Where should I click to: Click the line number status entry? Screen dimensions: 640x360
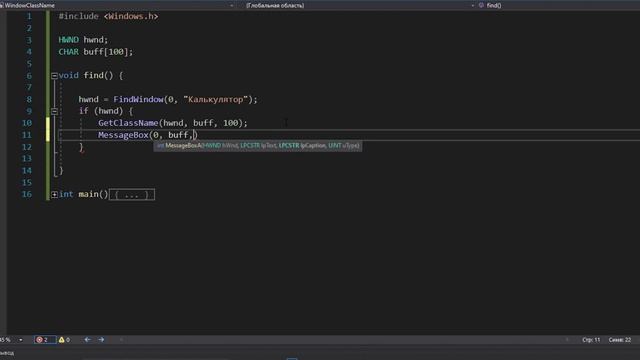[591, 340]
